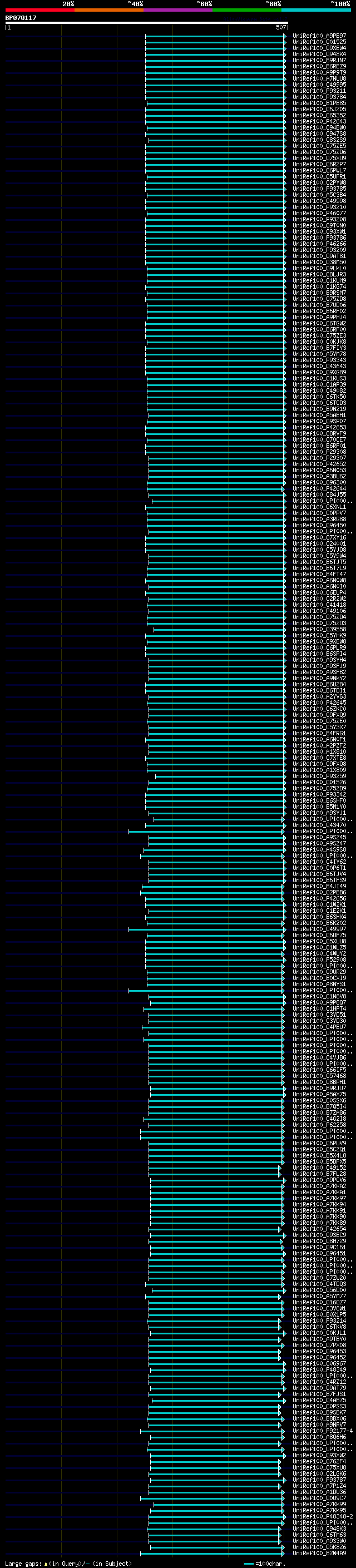Select hit label UniRef100_O65352
Viewport: 356px width, 1568px height.
(x=319, y=115)
